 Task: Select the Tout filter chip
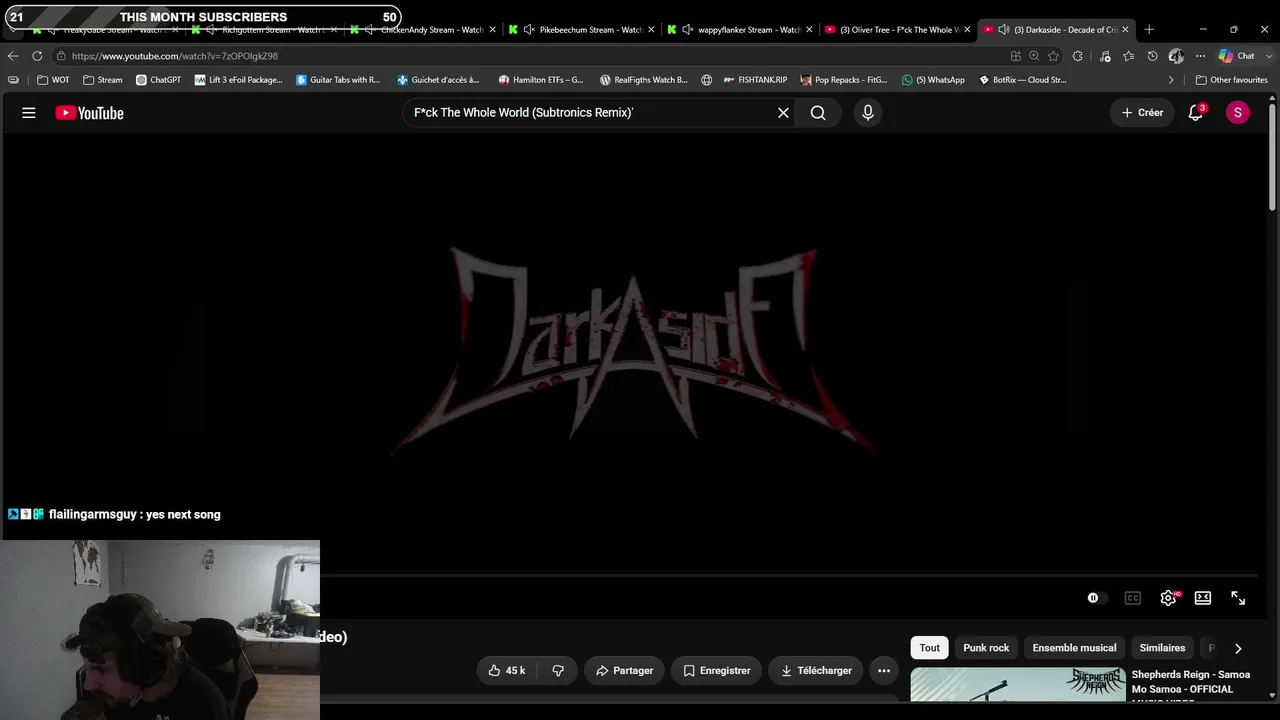[x=930, y=648]
